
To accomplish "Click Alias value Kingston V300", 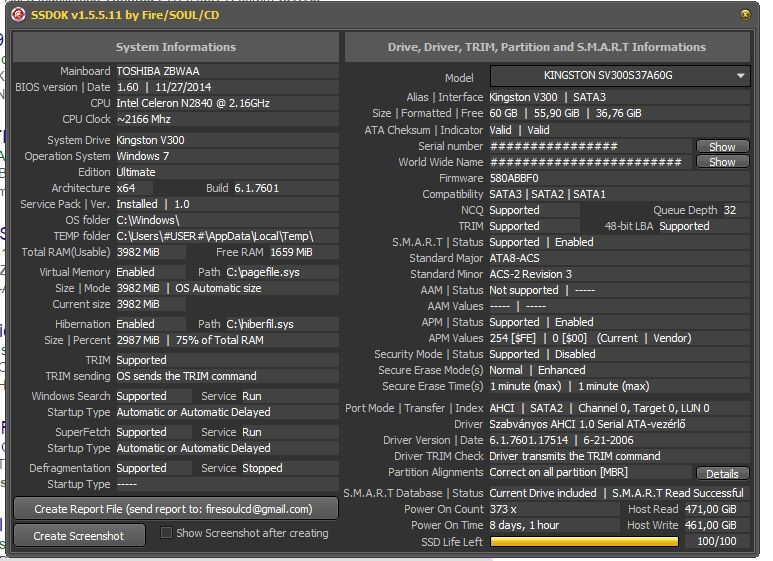I will [523, 97].
